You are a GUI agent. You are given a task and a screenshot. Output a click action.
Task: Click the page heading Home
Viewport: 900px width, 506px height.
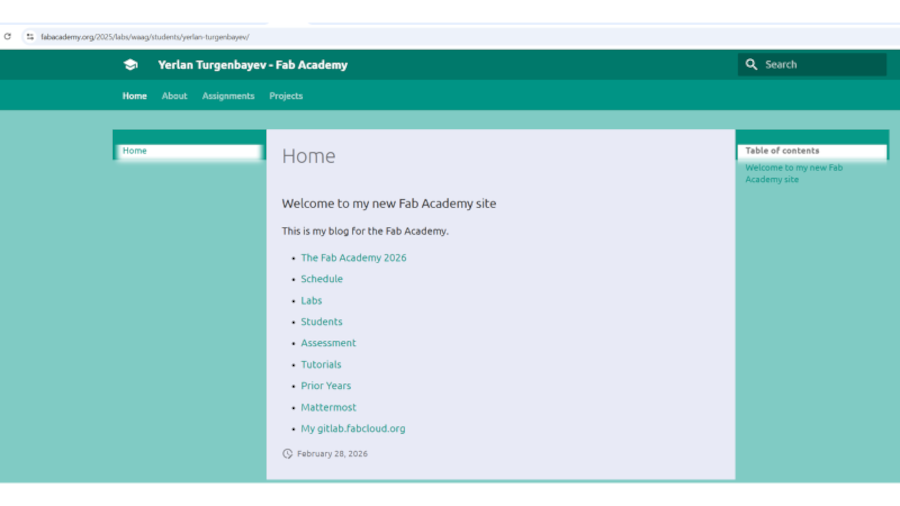[x=308, y=156]
